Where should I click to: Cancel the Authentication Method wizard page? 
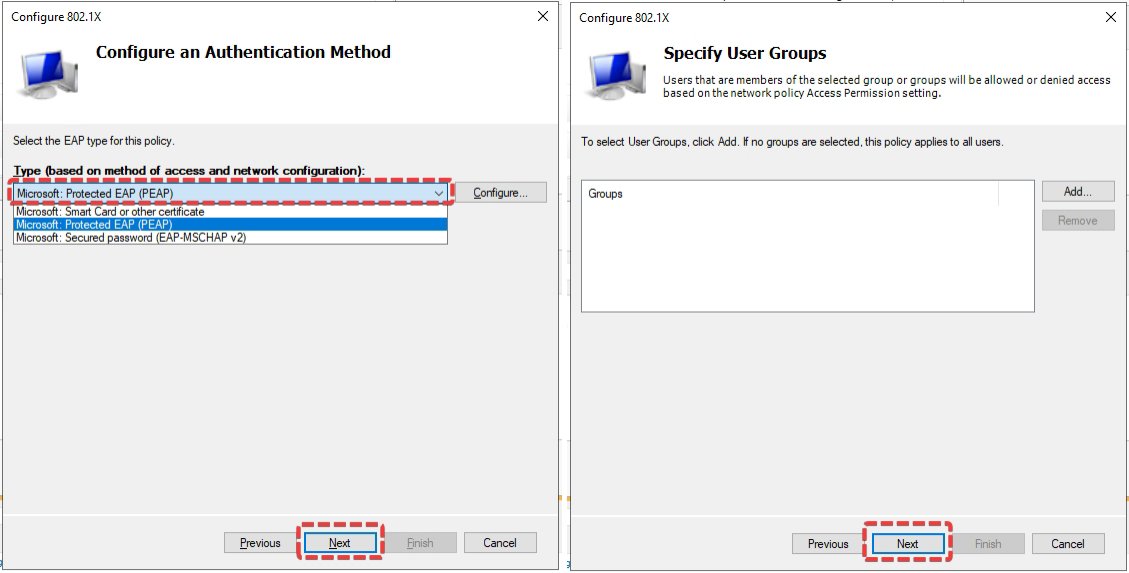pos(500,543)
